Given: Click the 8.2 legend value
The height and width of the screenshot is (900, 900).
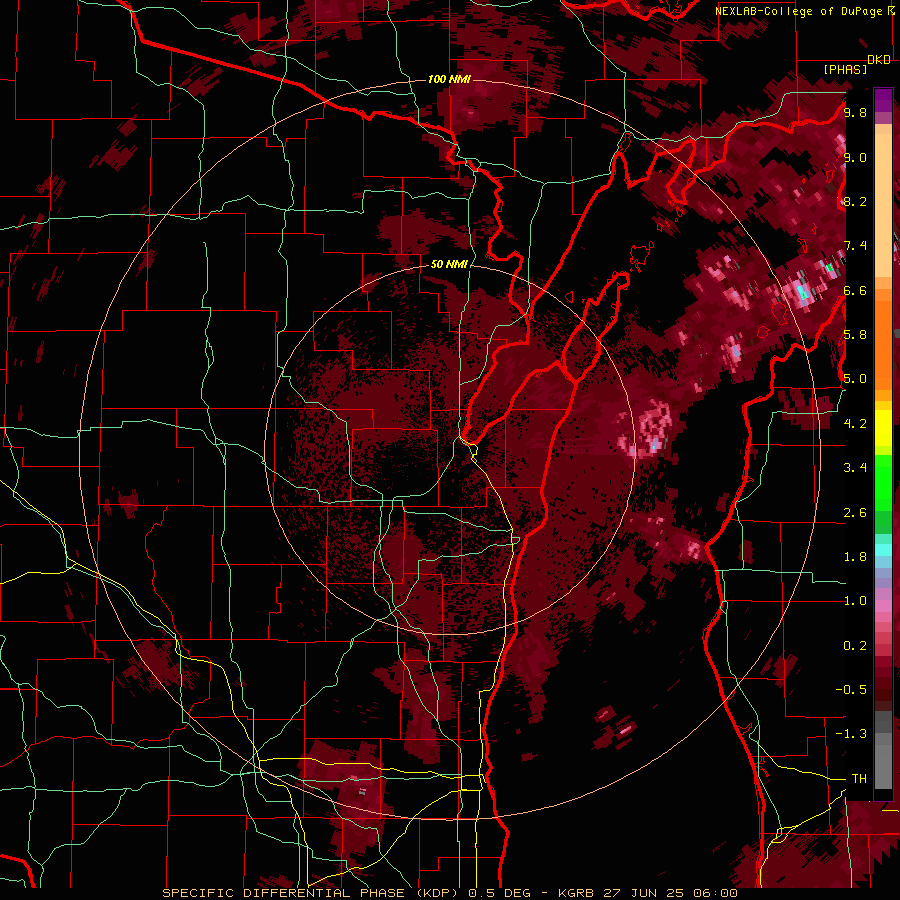Looking at the screenshot, I should (855, 201).
